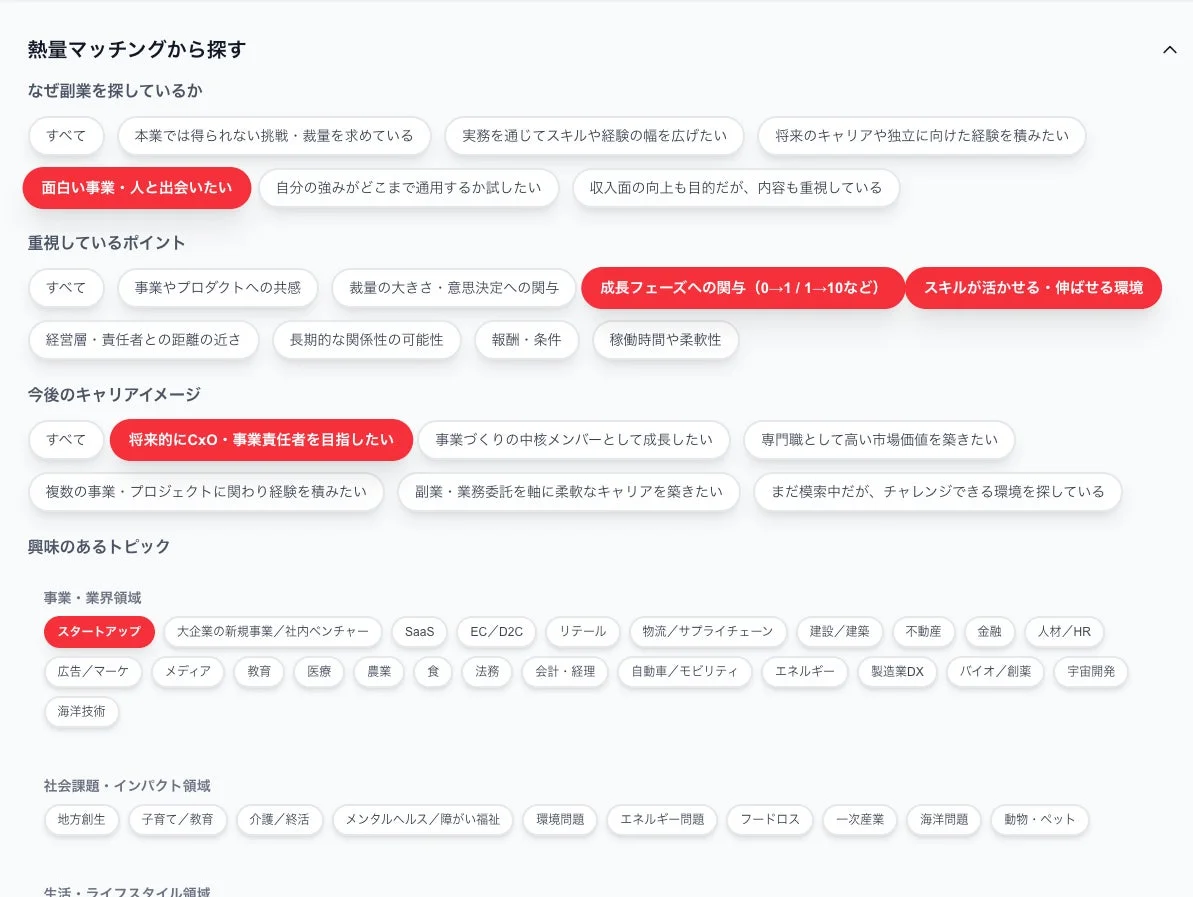The width and height of the screenshot is (1193, 897).
Task: Deselect 将来的にCxO・事業責任者を目指したい chip
Action: pyautogui.click(x=261, y=439)
